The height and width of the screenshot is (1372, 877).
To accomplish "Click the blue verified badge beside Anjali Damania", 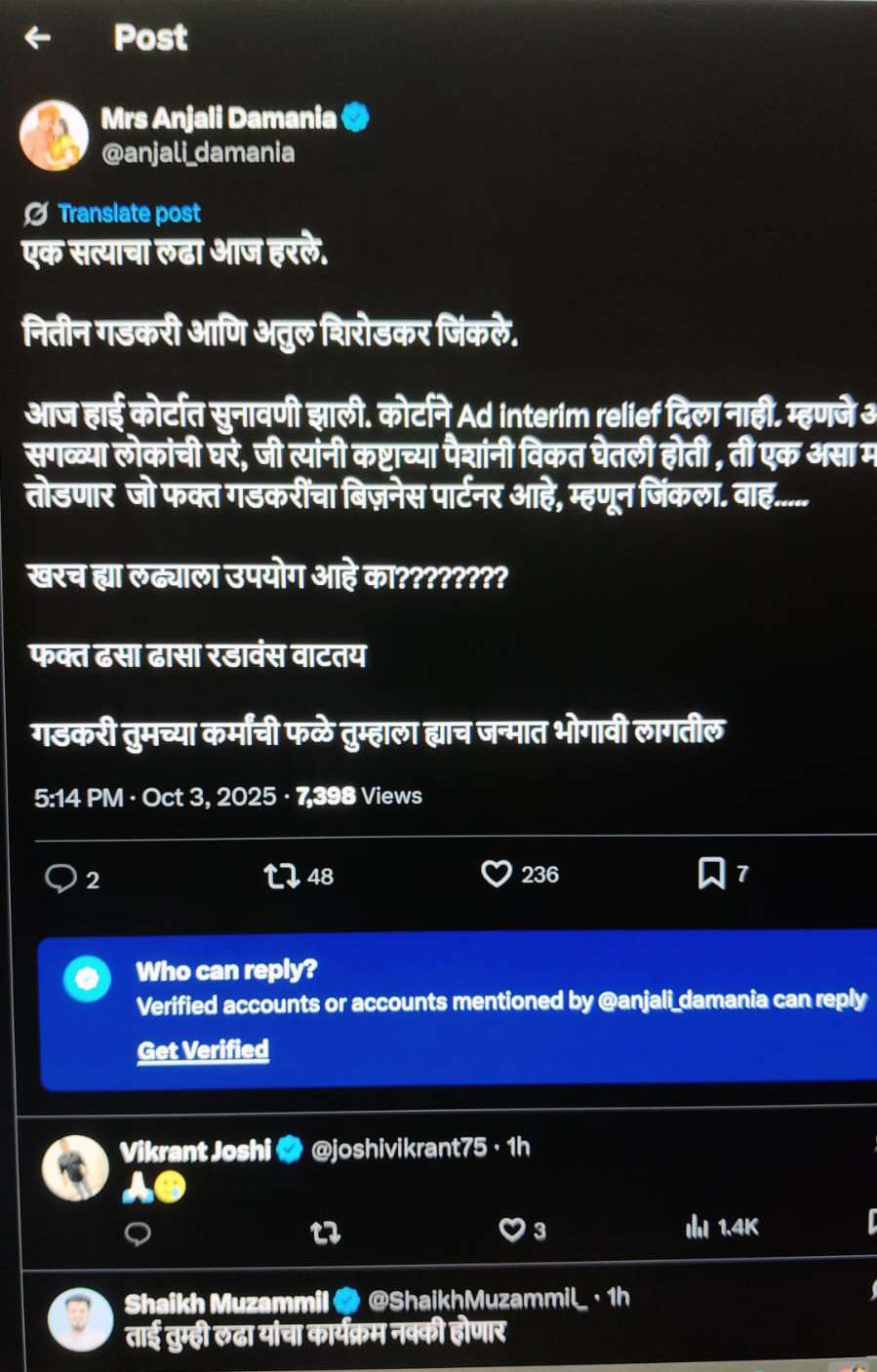I will (355, 117).
